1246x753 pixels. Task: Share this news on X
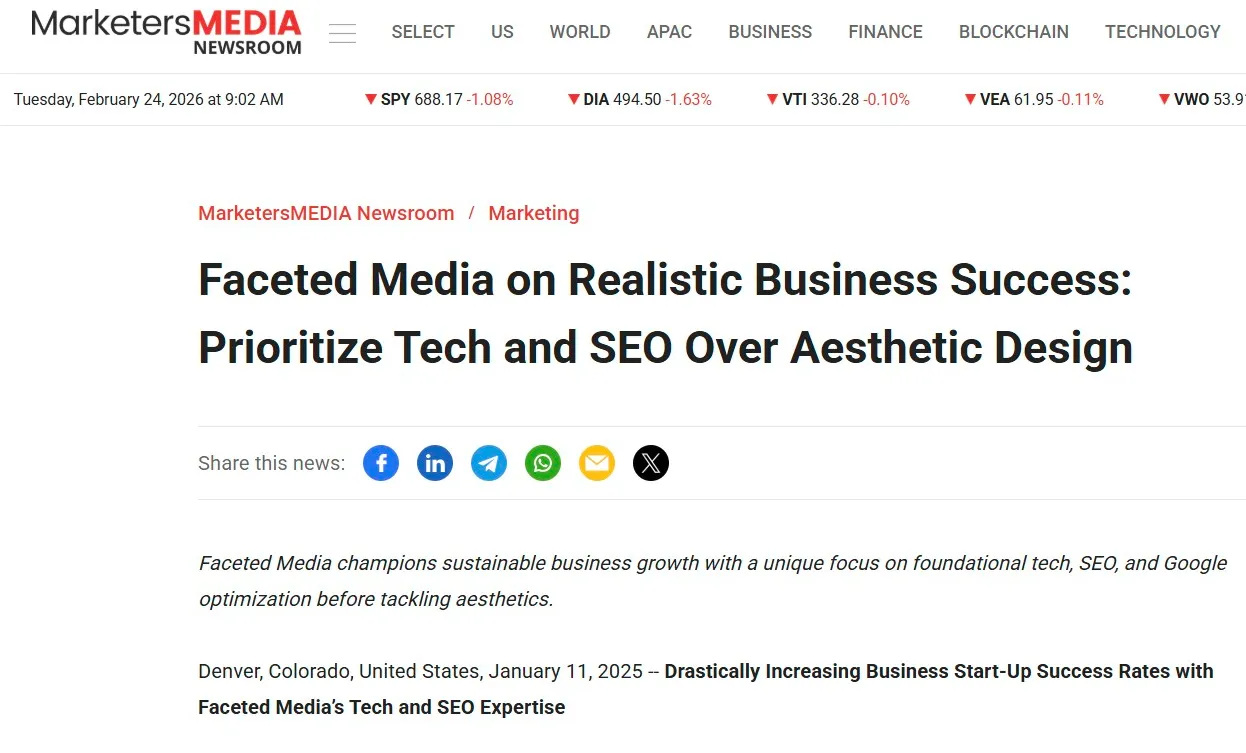point(651,463)
